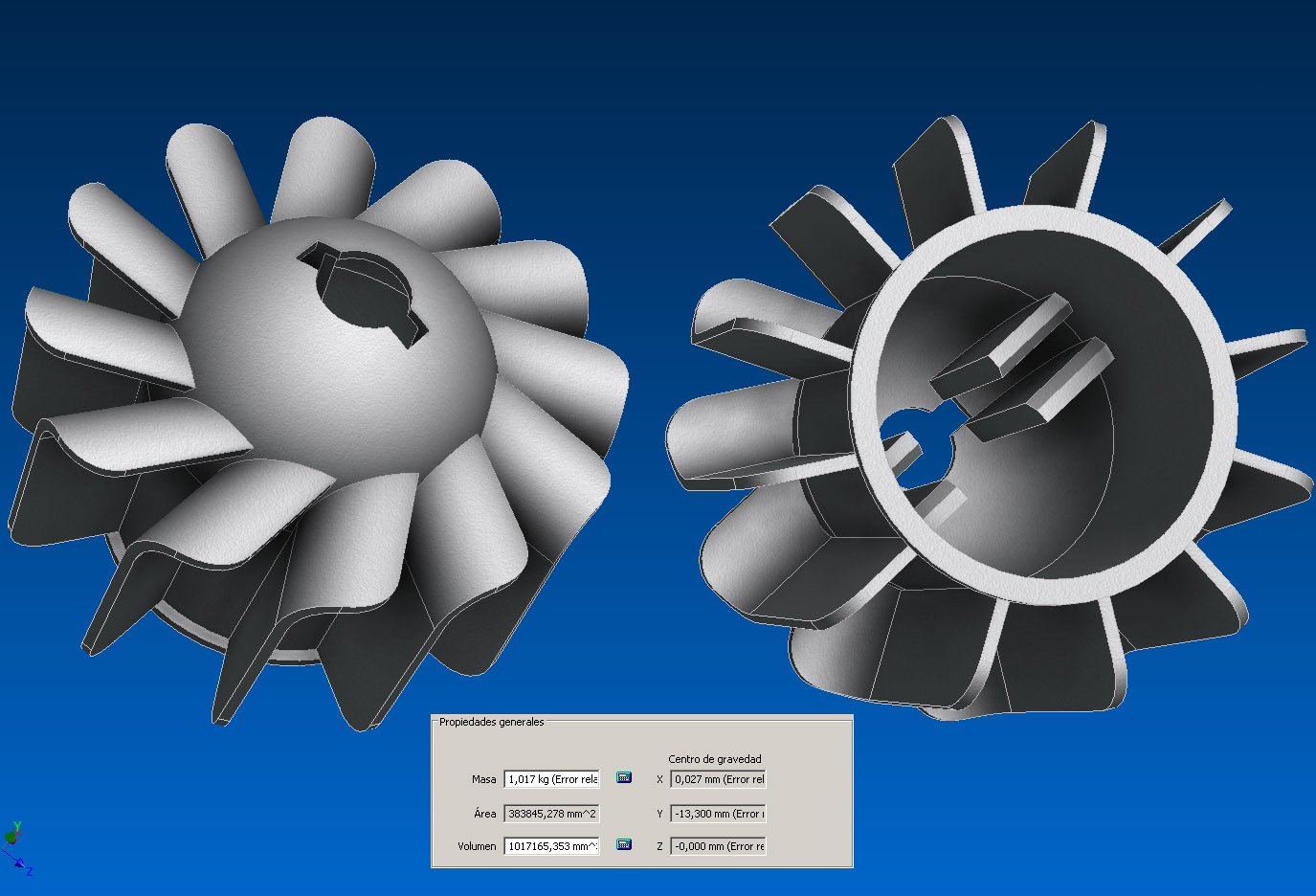Click the calculator icon beside the Masa field

(x=624, y=777)
